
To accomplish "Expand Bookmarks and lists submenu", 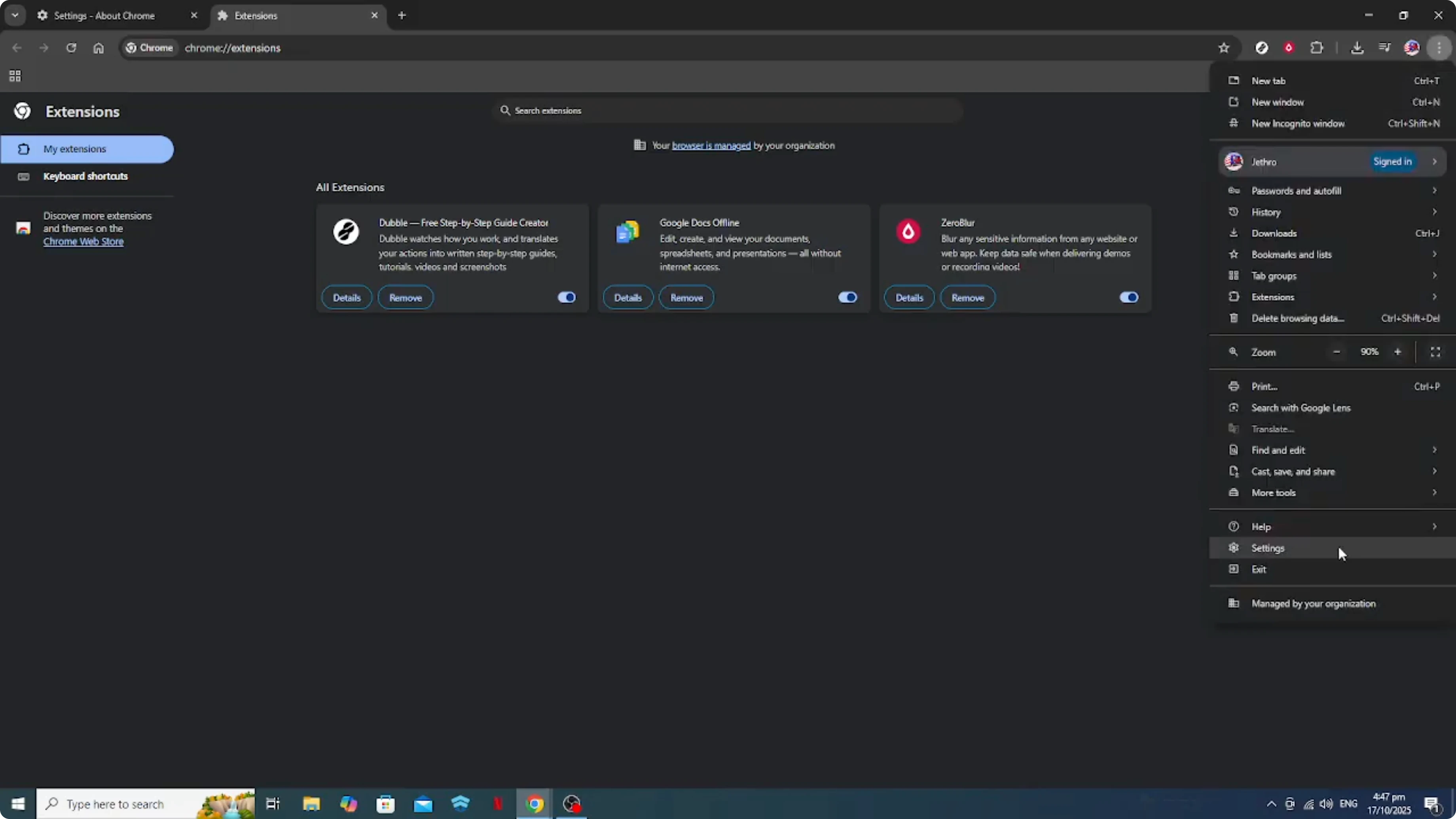I will coord(1333,255).
